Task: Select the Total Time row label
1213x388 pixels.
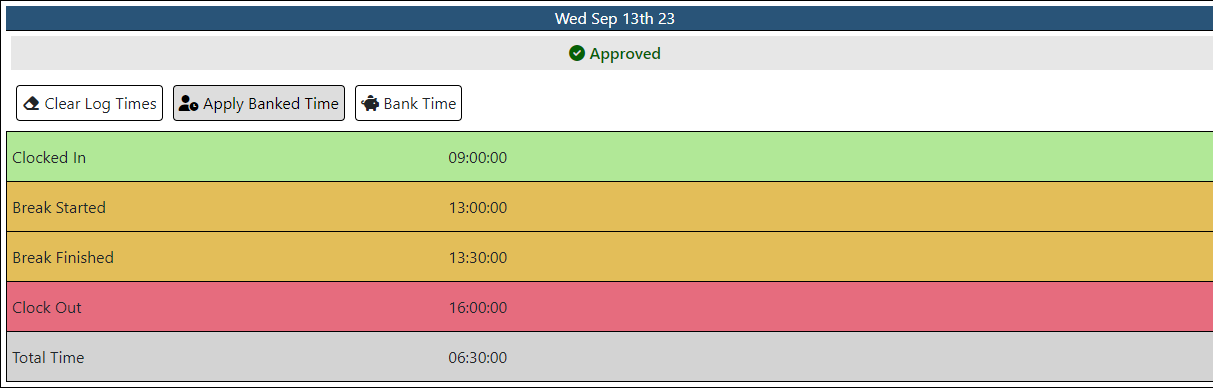Action: (x=48, y=358)
